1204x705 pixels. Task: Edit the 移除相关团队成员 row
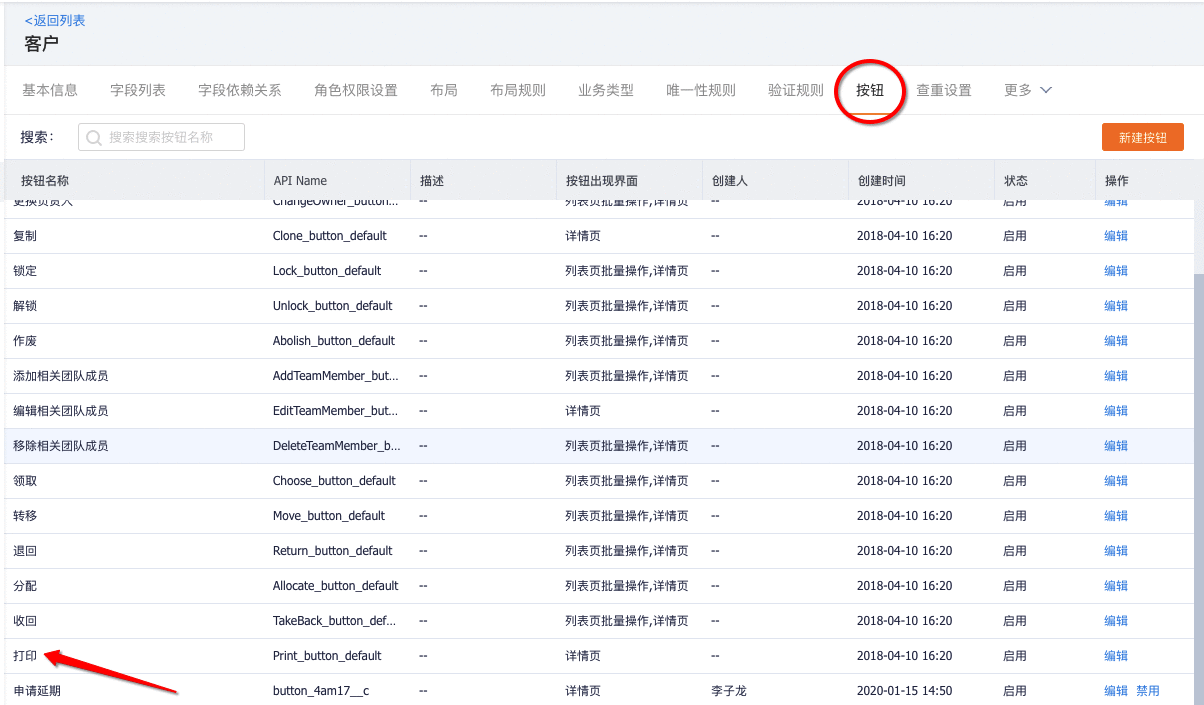coord(1116,446)
